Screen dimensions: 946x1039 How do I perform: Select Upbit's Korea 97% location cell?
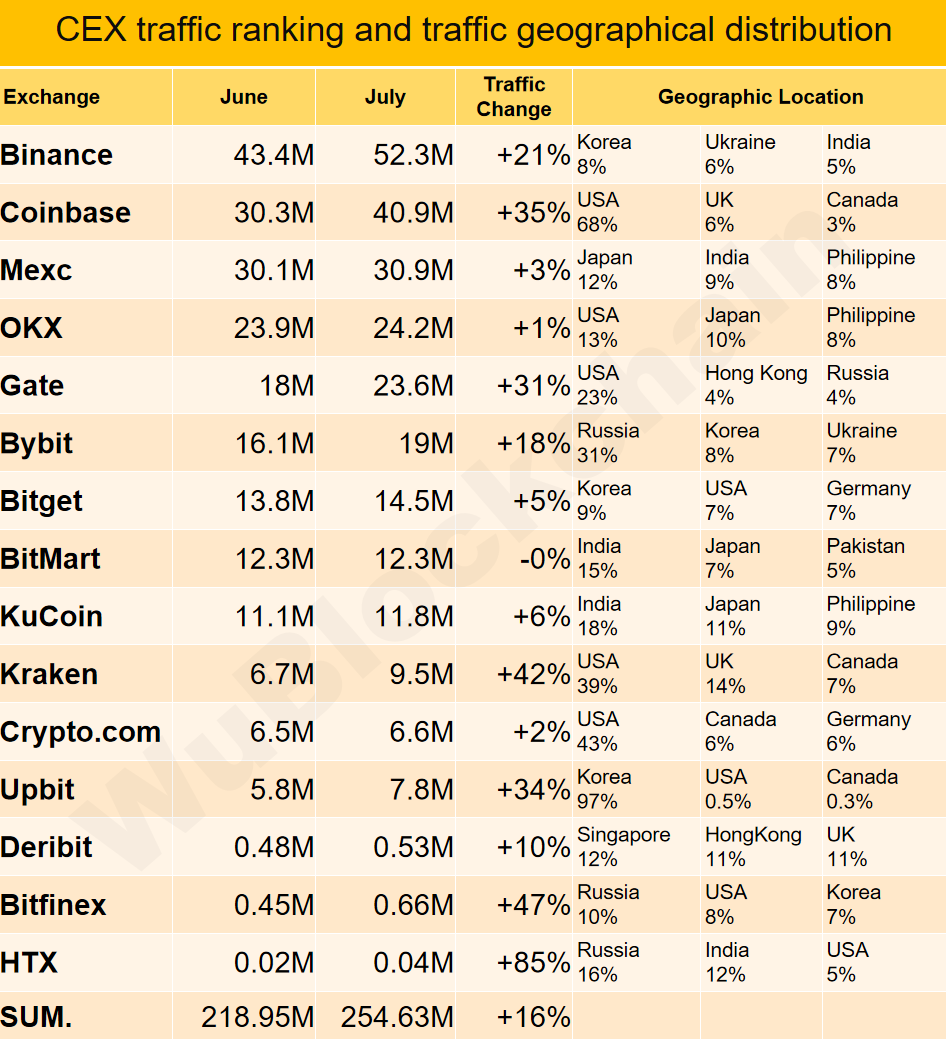(604, 789)
